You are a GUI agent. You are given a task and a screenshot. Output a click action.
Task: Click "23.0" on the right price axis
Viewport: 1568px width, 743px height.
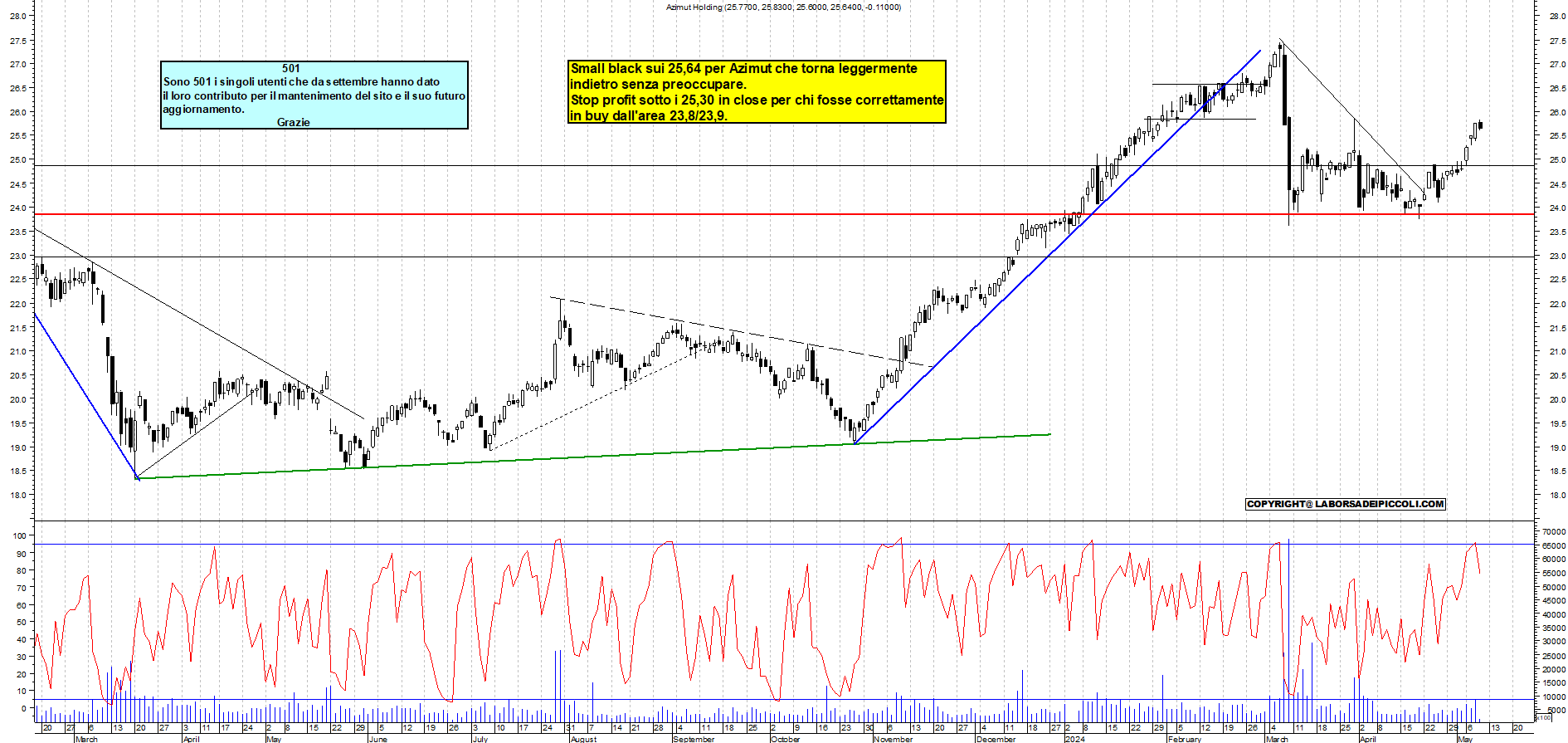1557,256
